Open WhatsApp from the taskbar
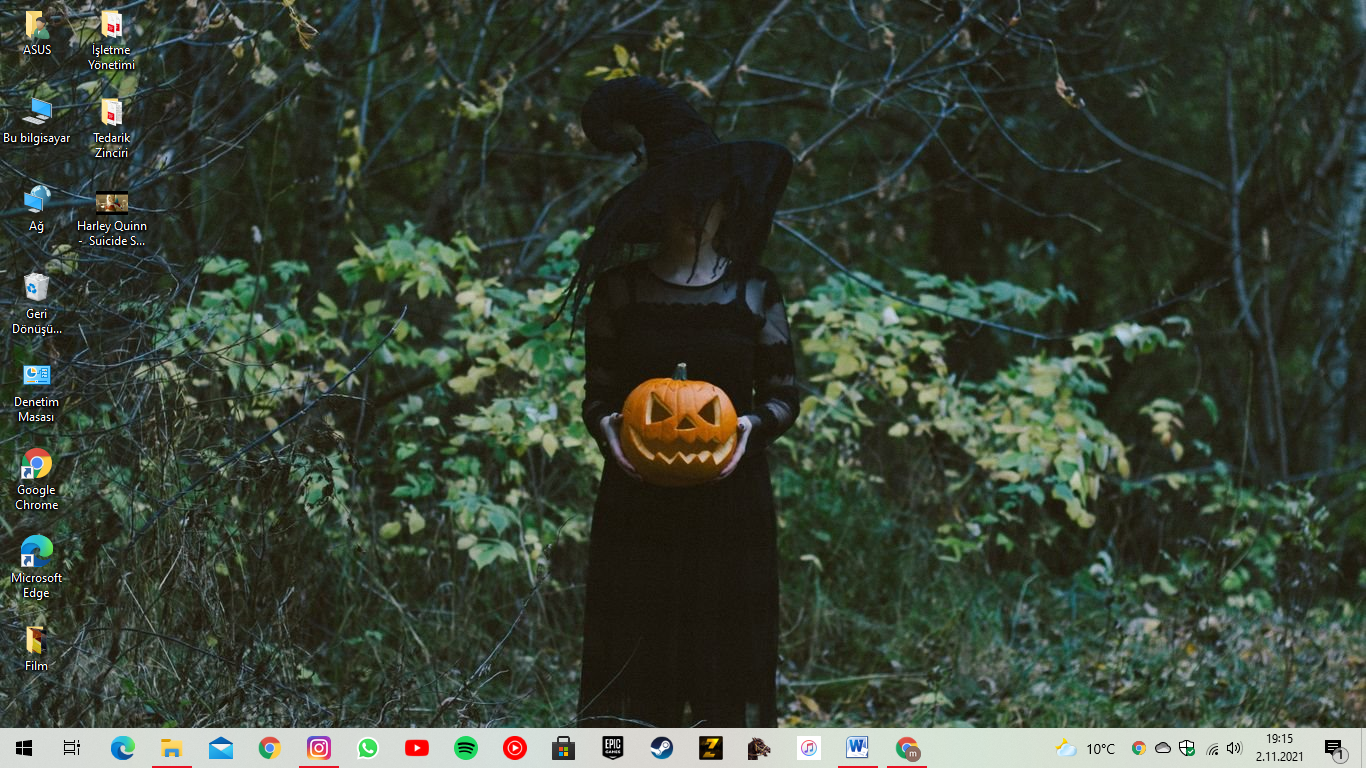 [368, 748]
